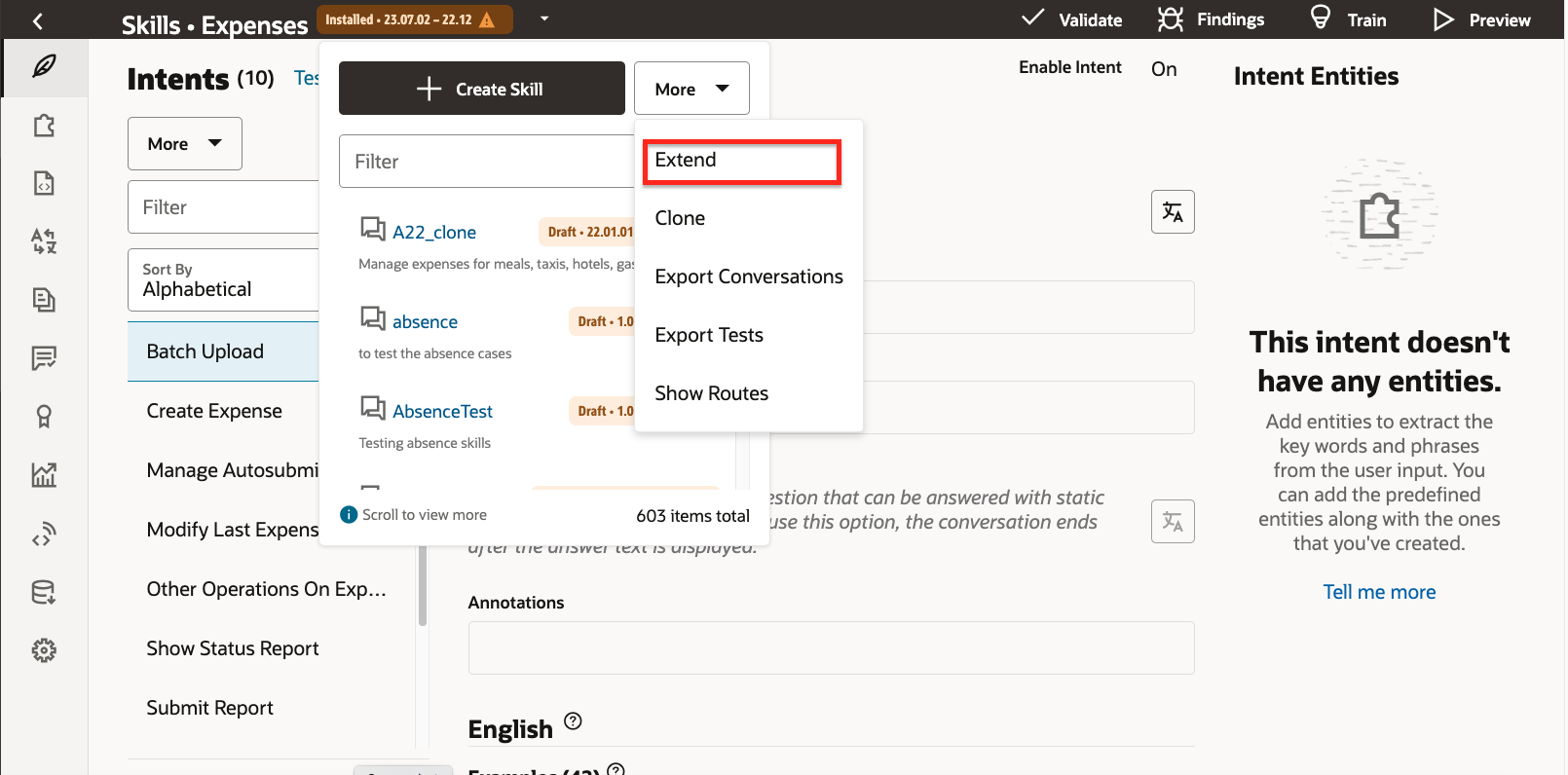Choose Extend from the More menu
Viewport: 1568px width, 775px height.
[741, 161]
